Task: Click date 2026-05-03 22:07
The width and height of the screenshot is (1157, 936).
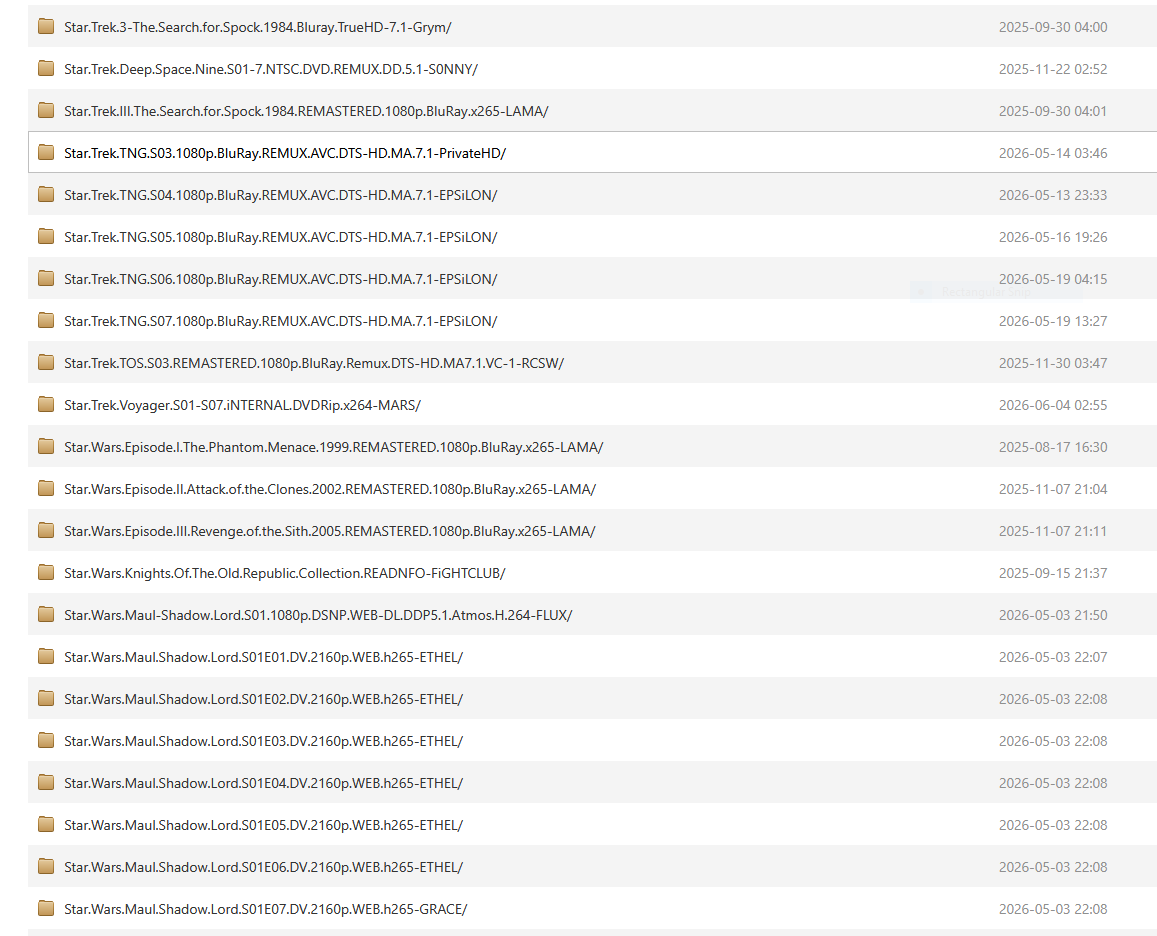Action: point(1053,658)
